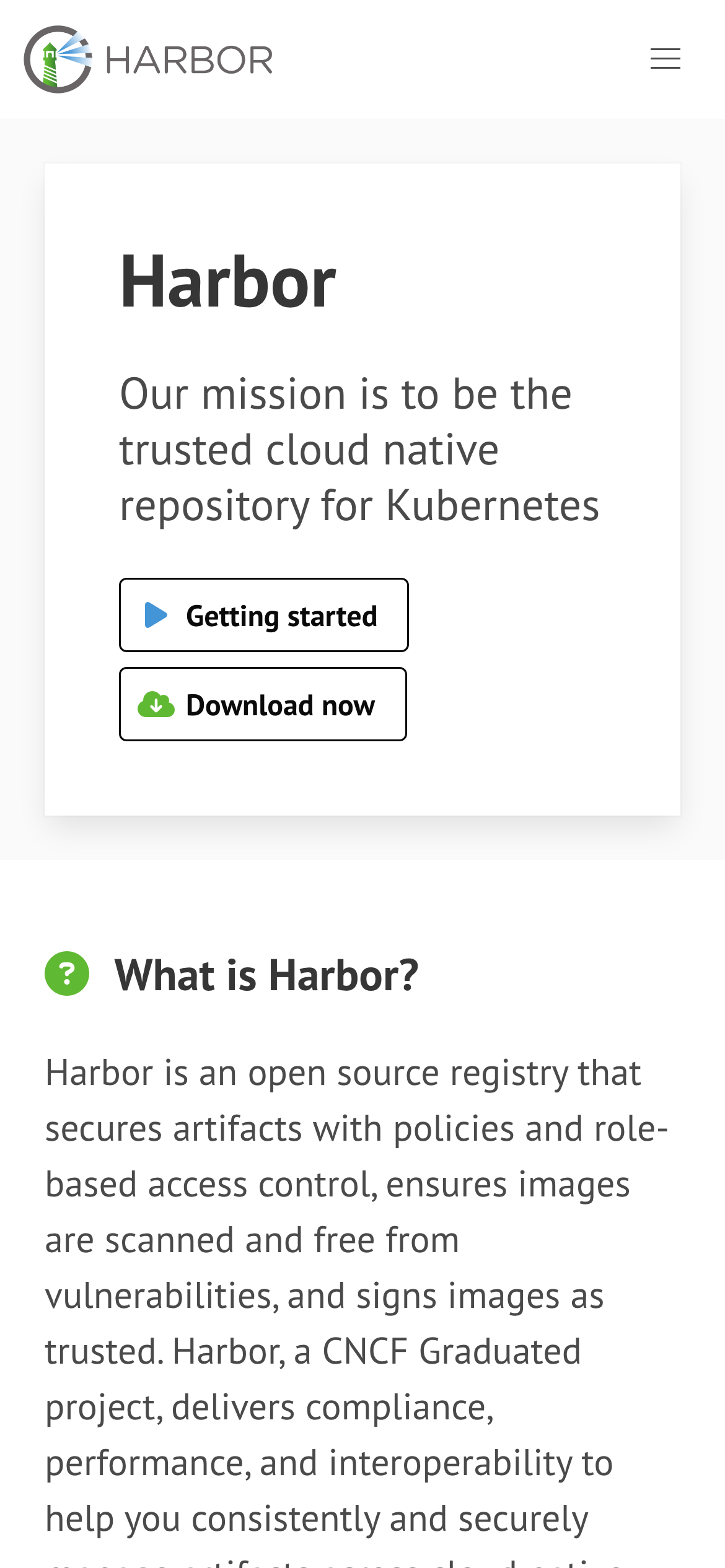The height and width of the screenshot is (1568, 725).
Task: Click the blue play triangle icon
Action: (156, 615)
